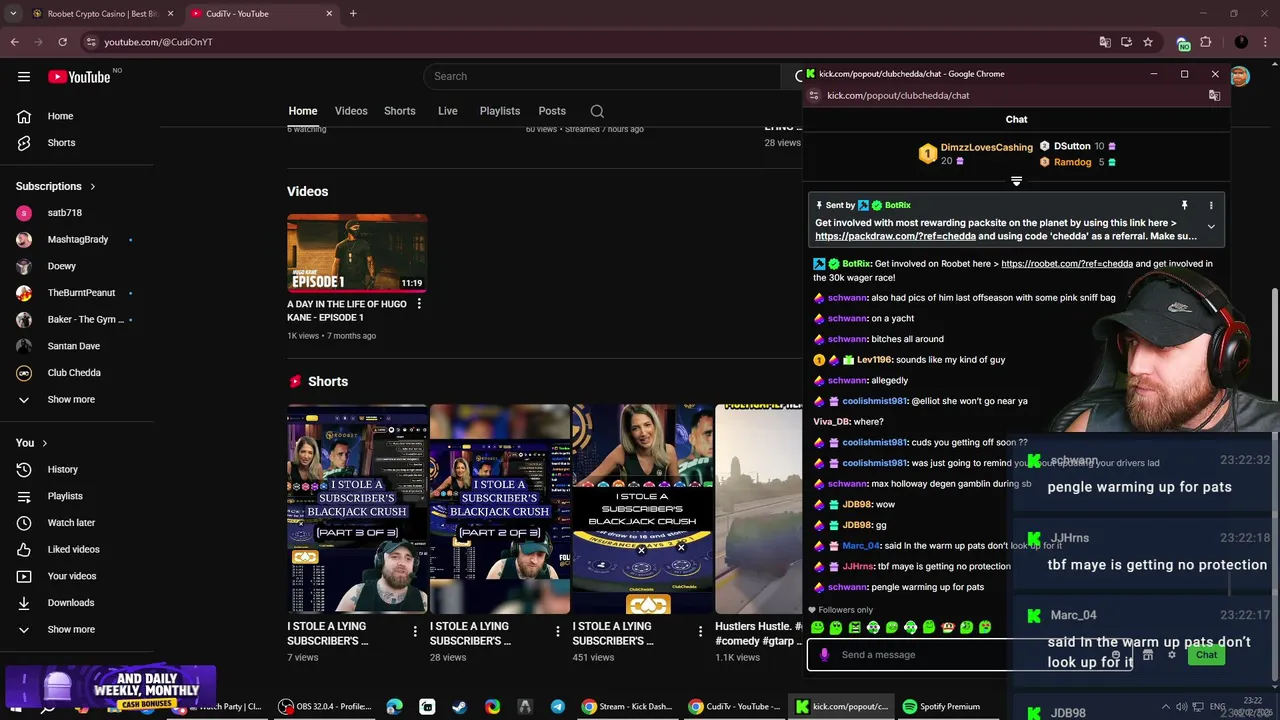
Task: Open three-dot menu on pinned Kick message
Action: point(1211,205)
